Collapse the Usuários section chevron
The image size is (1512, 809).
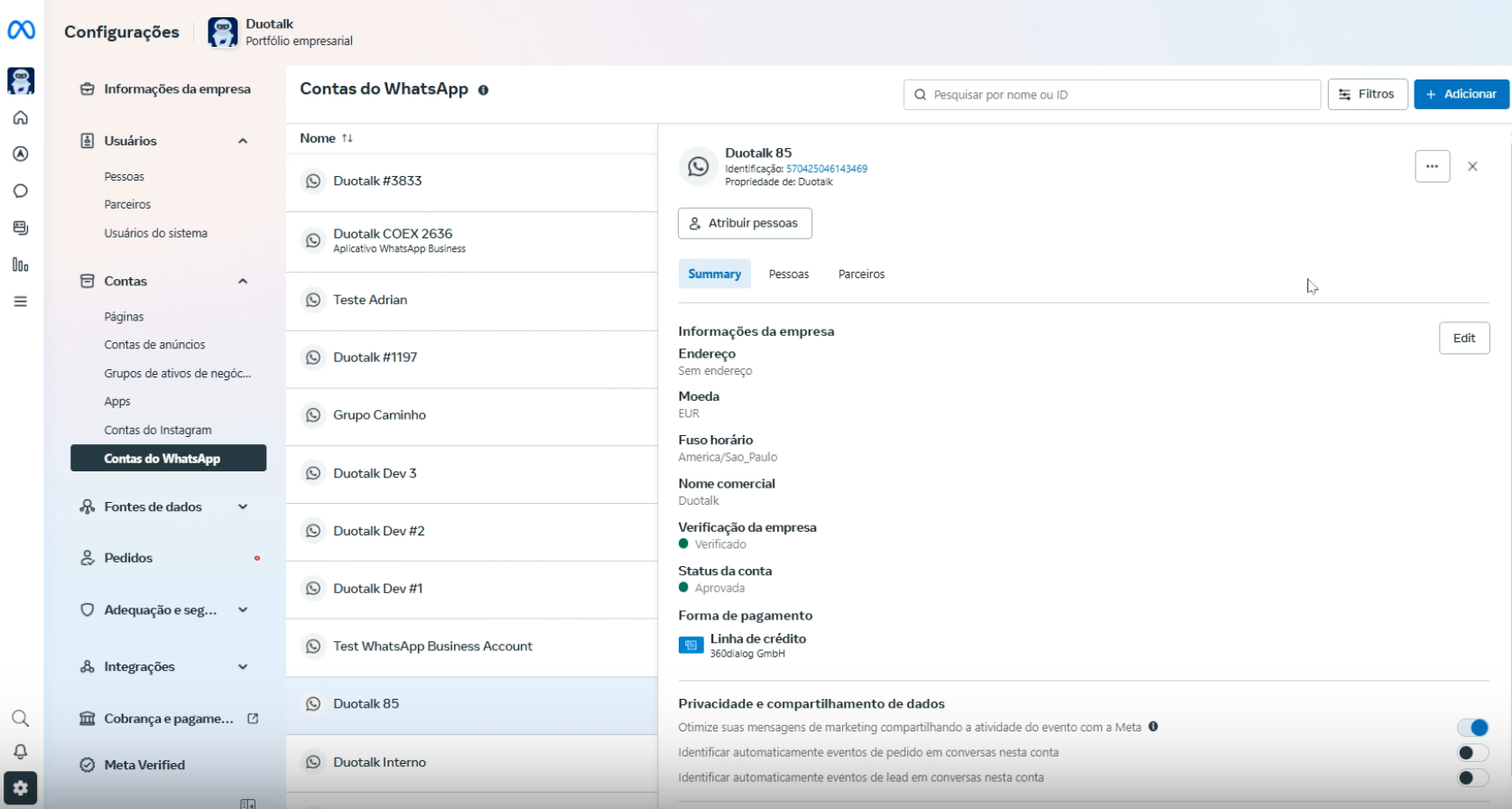[x=243, y=141]
